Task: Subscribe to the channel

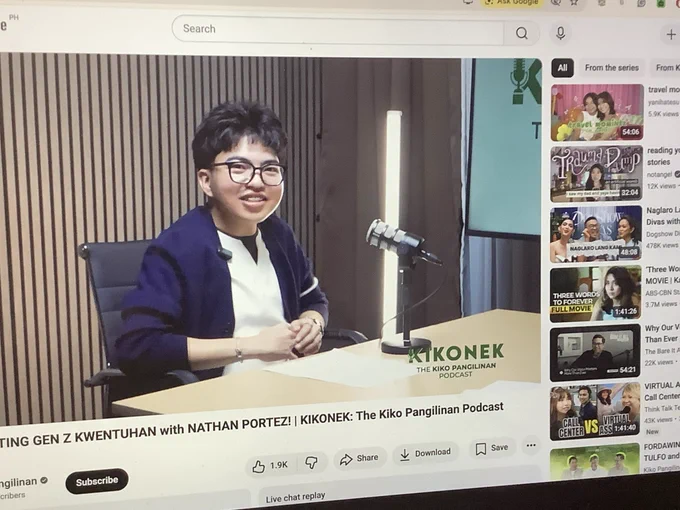Action: (x=97, y=481)
